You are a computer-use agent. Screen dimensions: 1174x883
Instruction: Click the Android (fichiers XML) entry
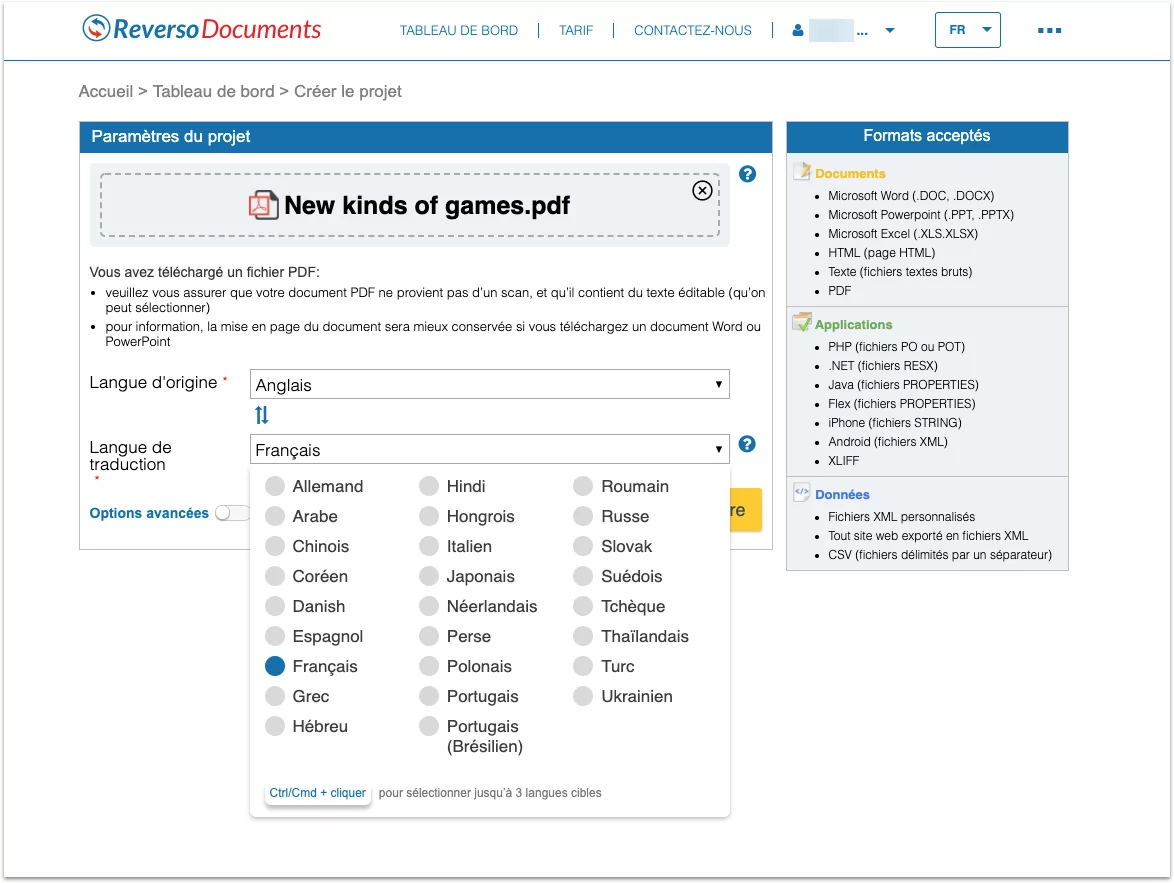tap(888, 442)
